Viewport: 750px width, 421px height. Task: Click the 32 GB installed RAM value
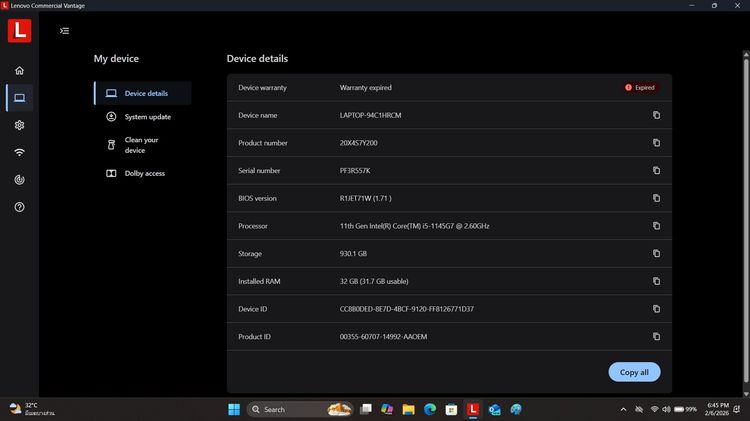(374, 281)
